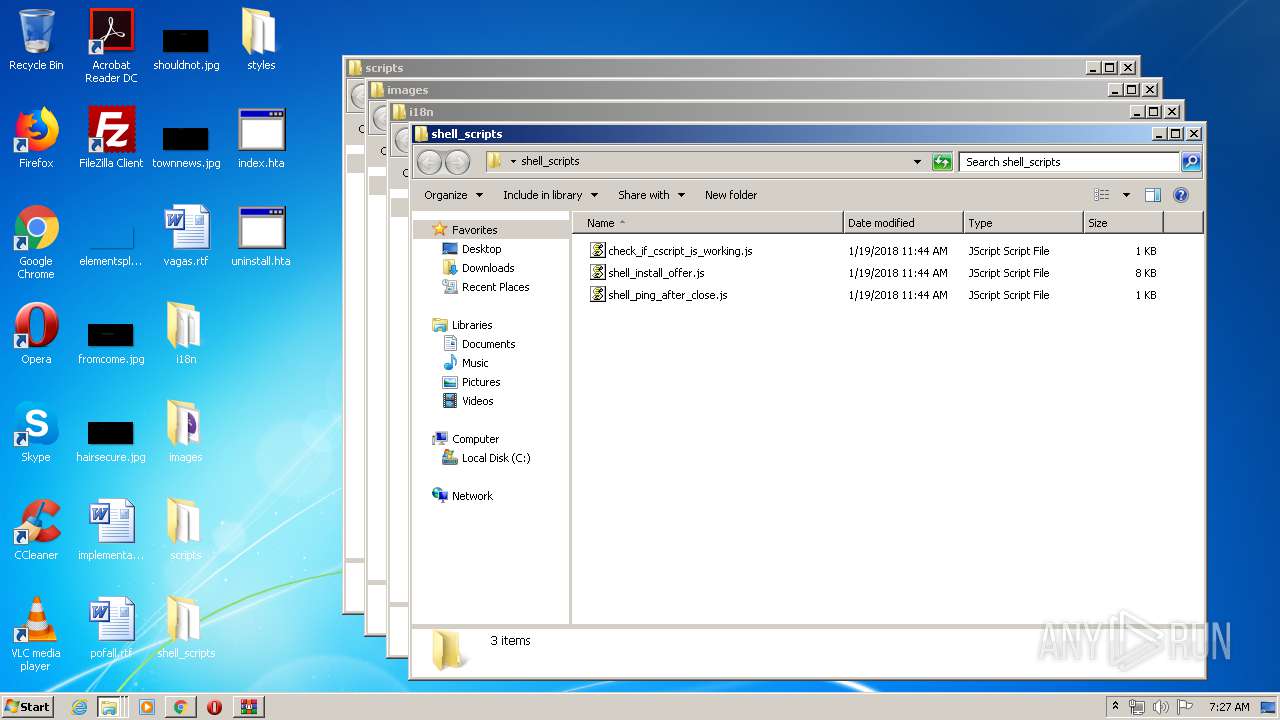Viewport: 1280px width, 720px height.
Task: Select pofall.rtf document on desktop
Action: point(111,628)
